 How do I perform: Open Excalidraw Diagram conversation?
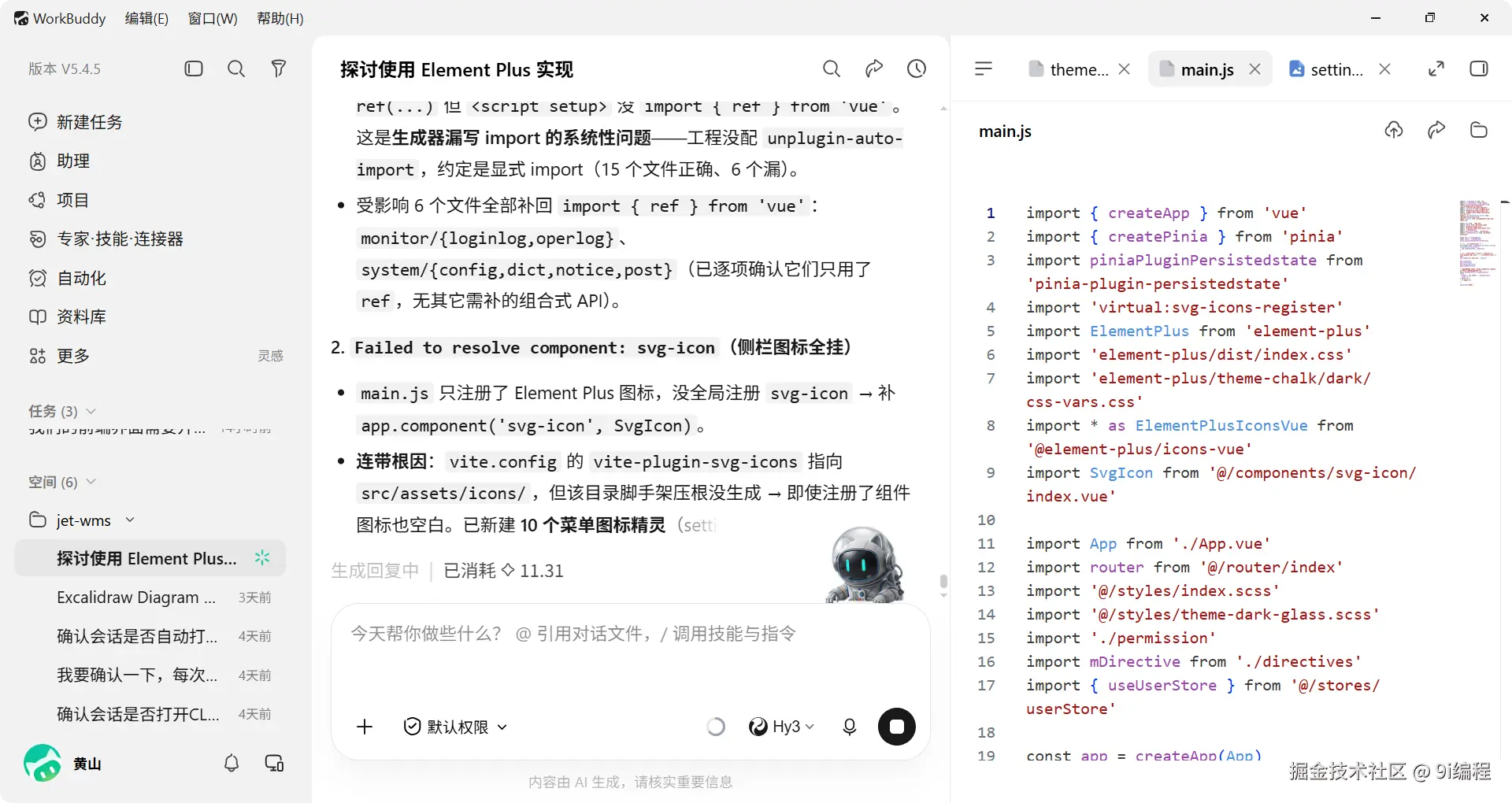click(x=150, y=598)
